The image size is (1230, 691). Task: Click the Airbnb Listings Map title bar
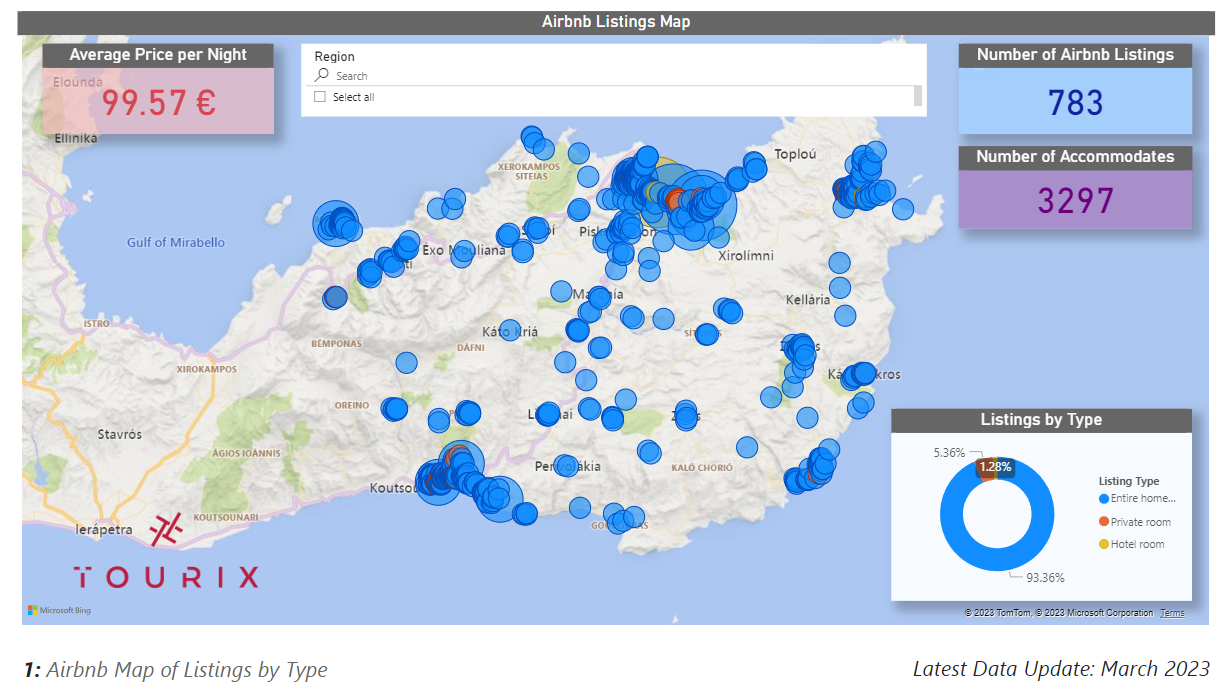[x=615, y=22]
